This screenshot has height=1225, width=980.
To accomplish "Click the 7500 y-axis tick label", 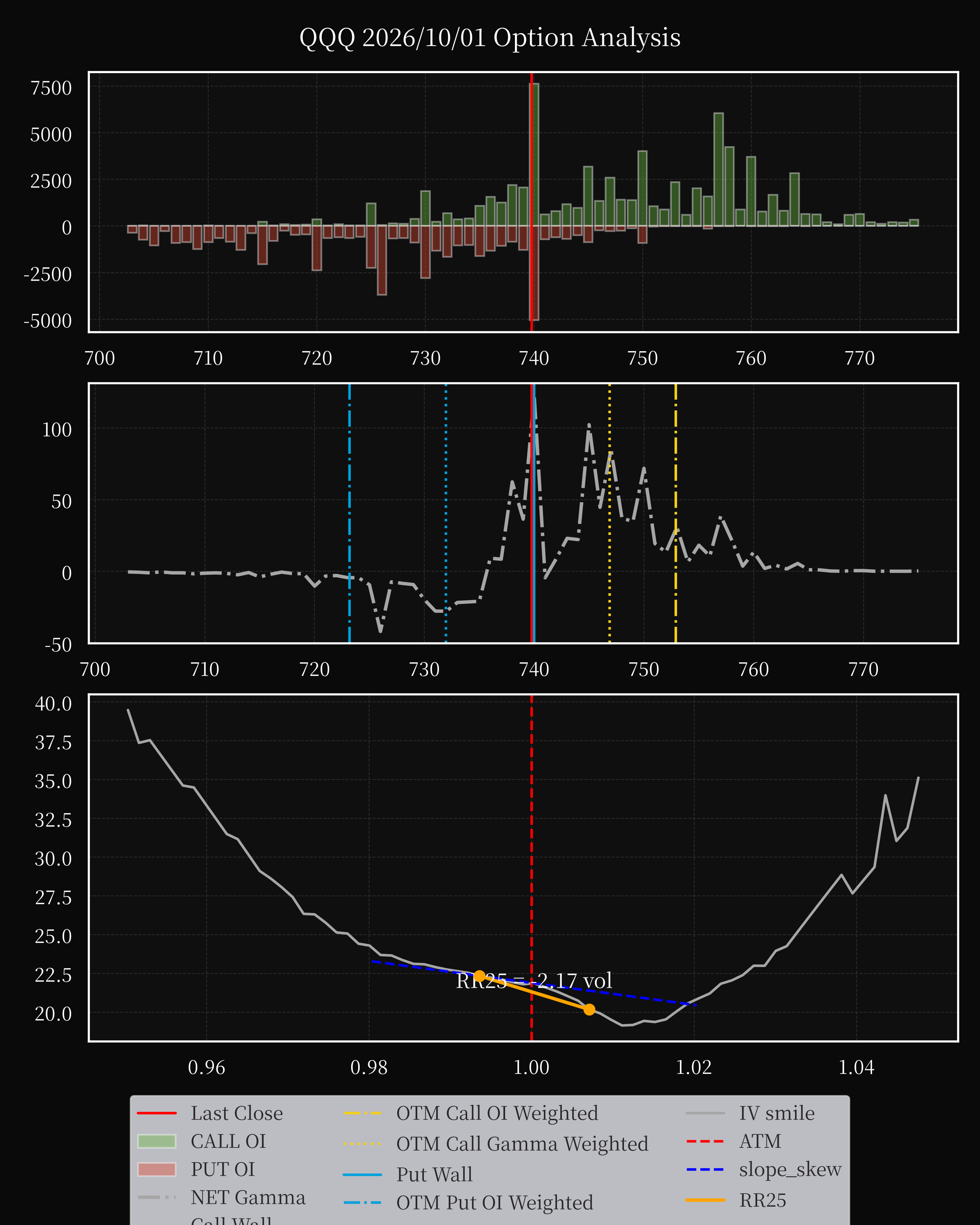I will pos(51,88).
